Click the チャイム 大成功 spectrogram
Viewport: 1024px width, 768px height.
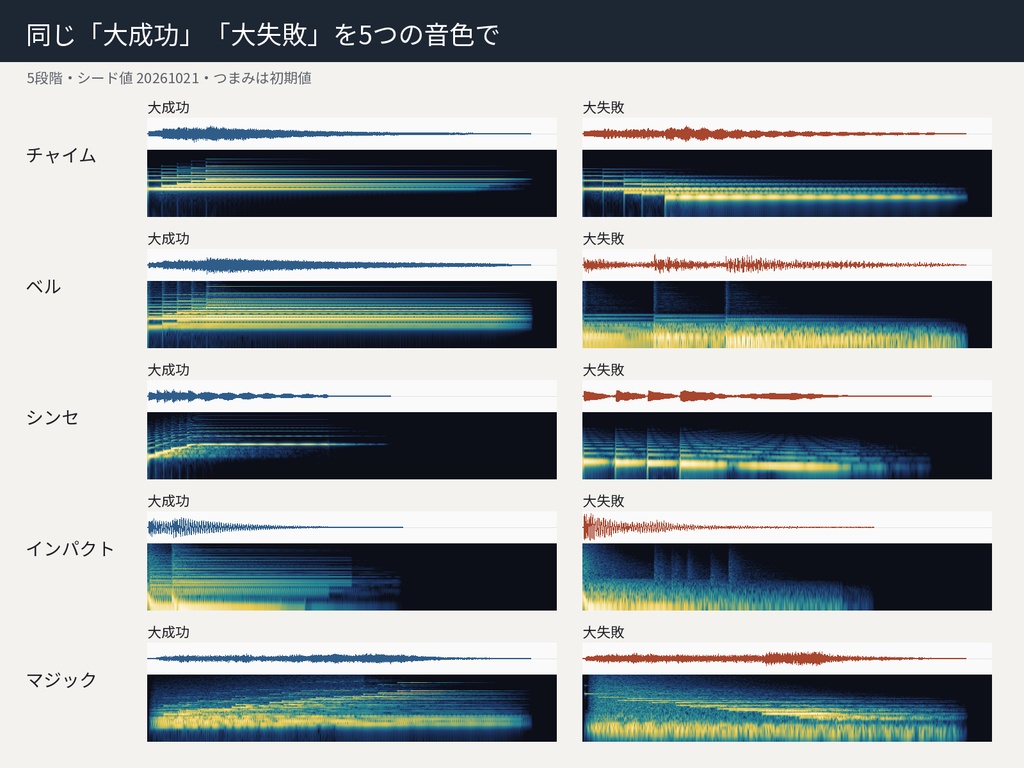pyautogui.click(x=352, y=184)
